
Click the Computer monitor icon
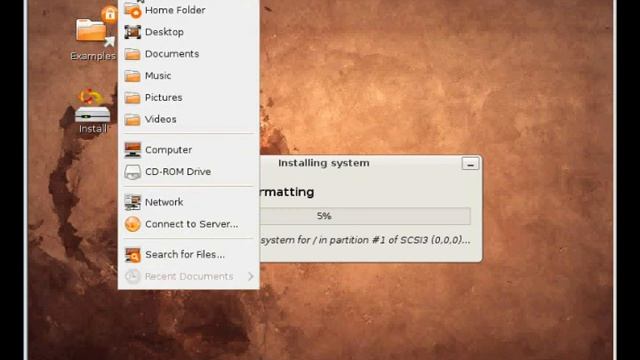pyautogui.click(x=133, y=150)
